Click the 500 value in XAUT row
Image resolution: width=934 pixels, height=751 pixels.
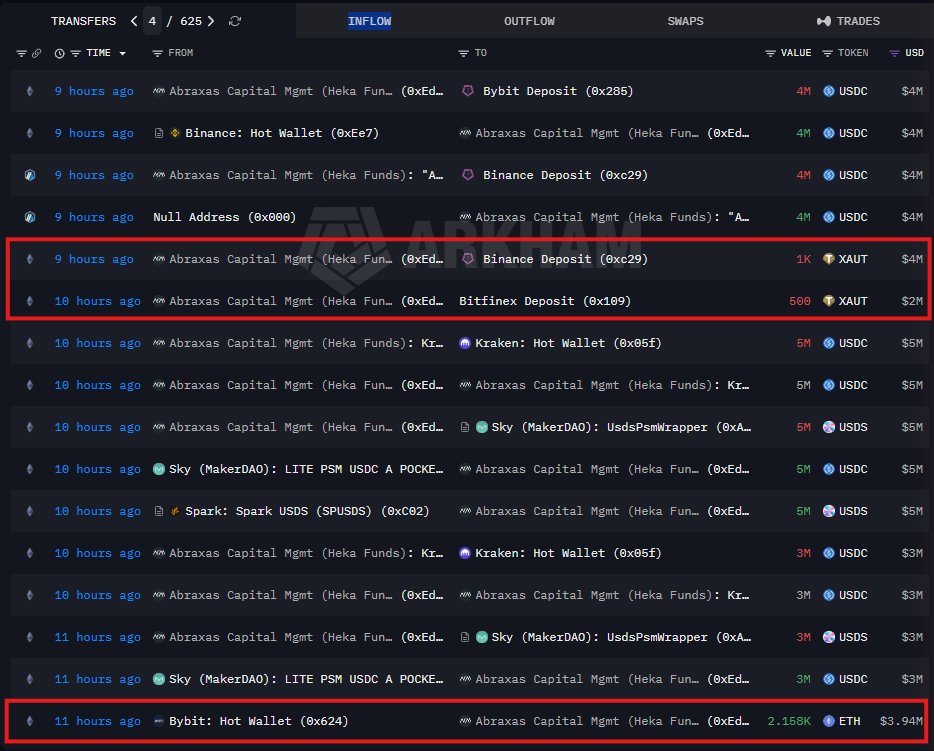pyautogui.click(x=799, y=301)
